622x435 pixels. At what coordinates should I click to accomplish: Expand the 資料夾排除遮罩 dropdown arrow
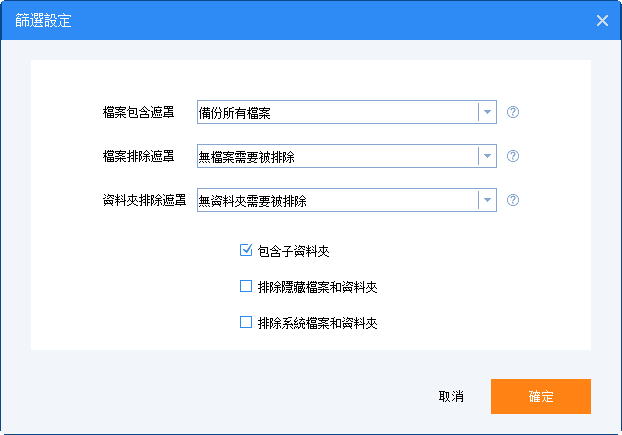coord(487,200)
